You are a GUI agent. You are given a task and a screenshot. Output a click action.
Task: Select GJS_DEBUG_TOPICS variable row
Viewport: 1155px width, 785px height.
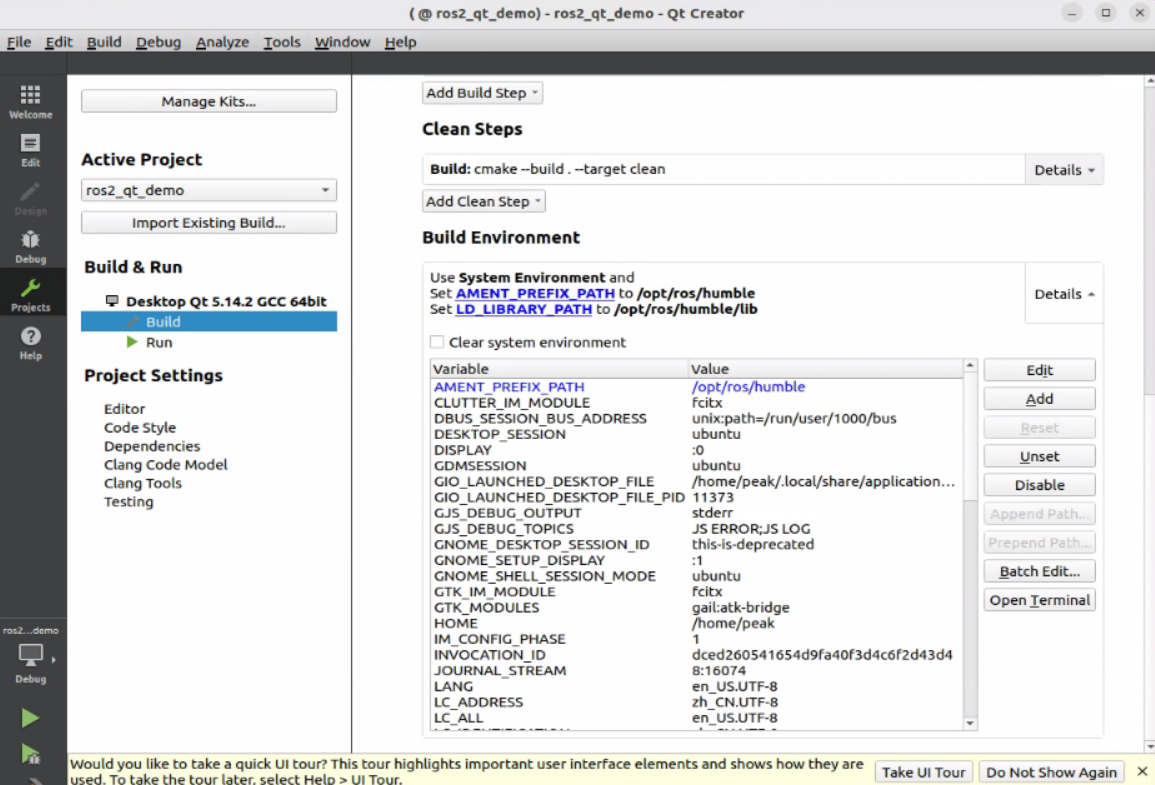click(696, 529)
